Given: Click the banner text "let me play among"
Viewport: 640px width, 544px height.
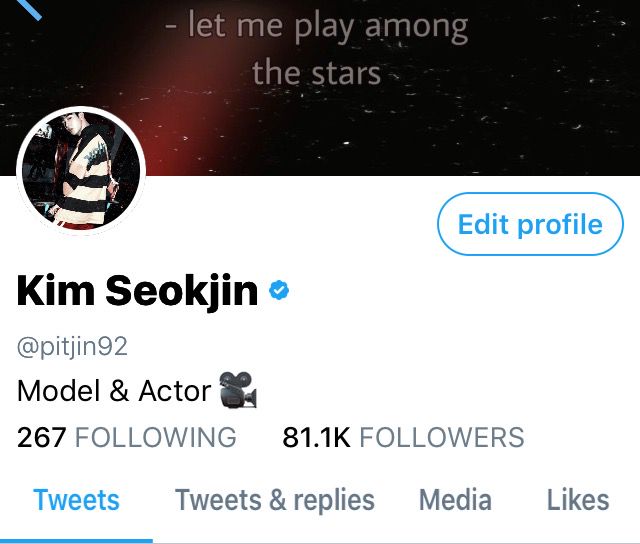Looking at the screenshot, I should coord(328,27).
